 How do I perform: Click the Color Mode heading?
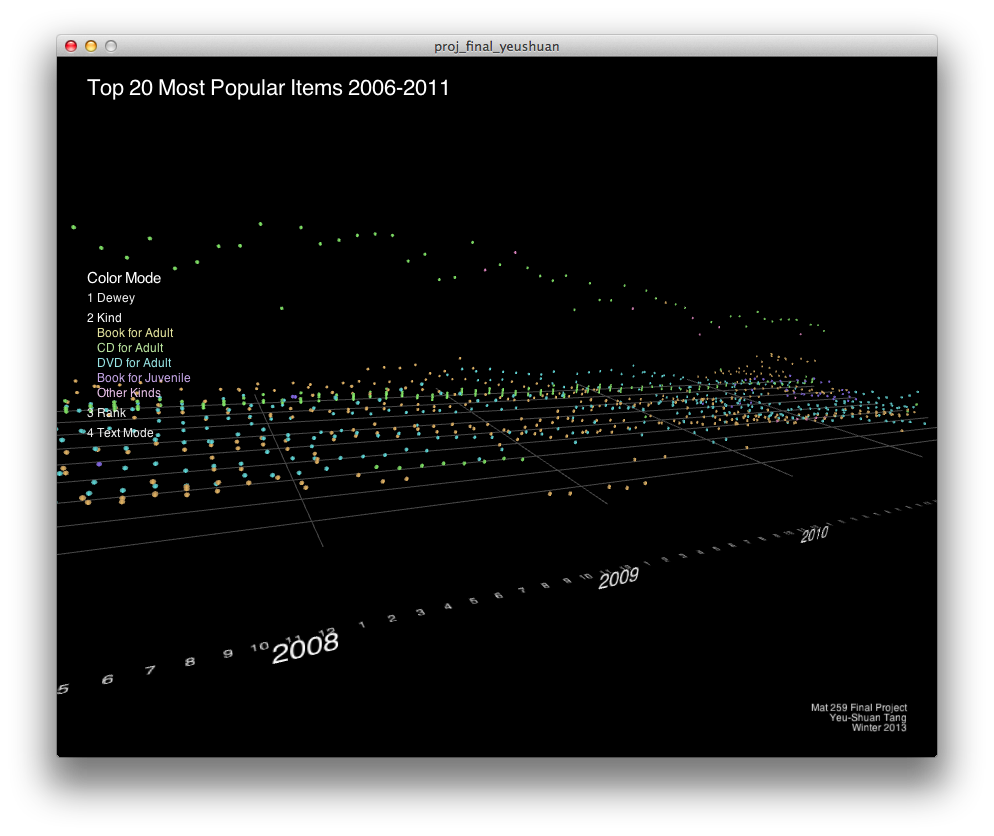pos(124,278)
